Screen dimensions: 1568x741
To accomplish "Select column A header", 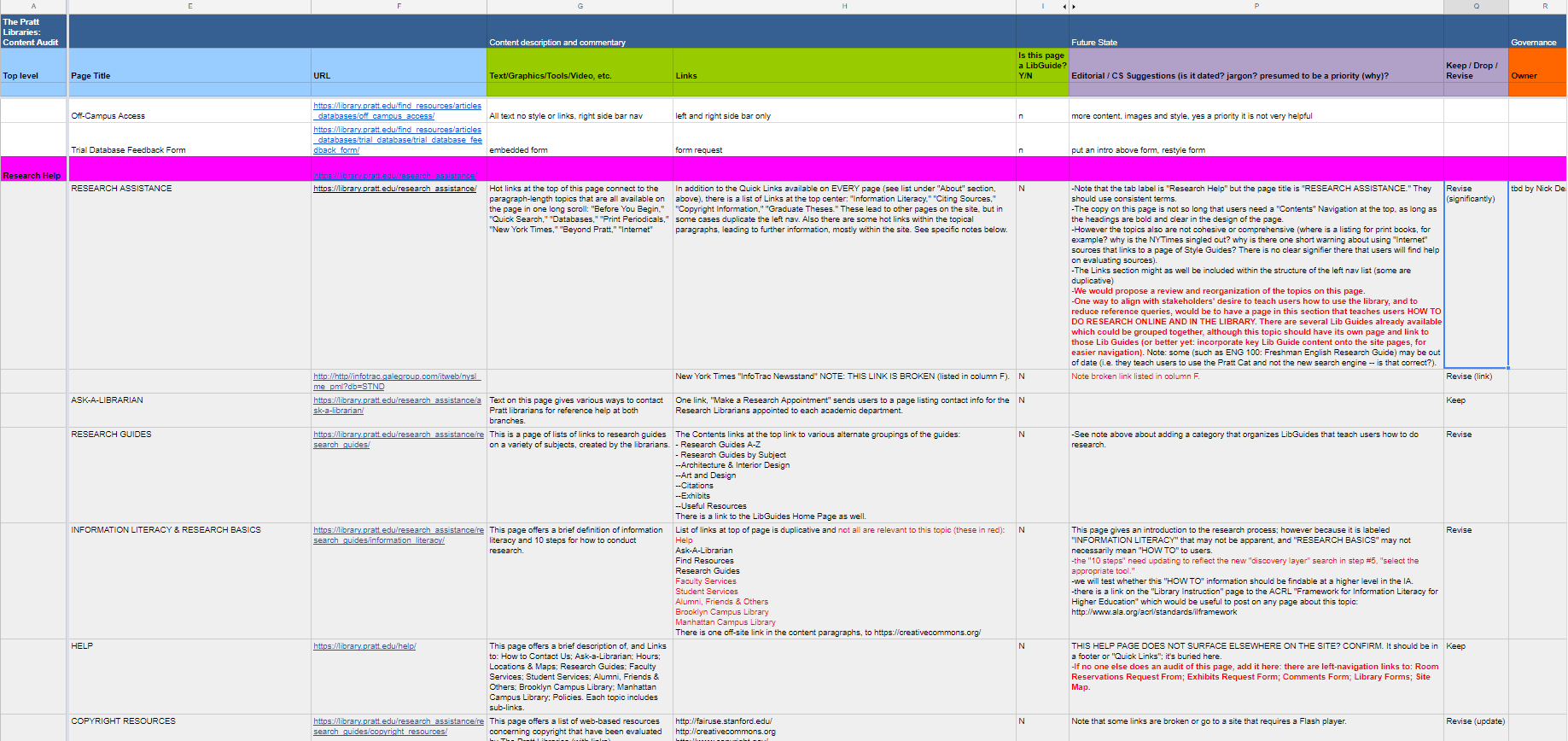I will tap(33, 6).
